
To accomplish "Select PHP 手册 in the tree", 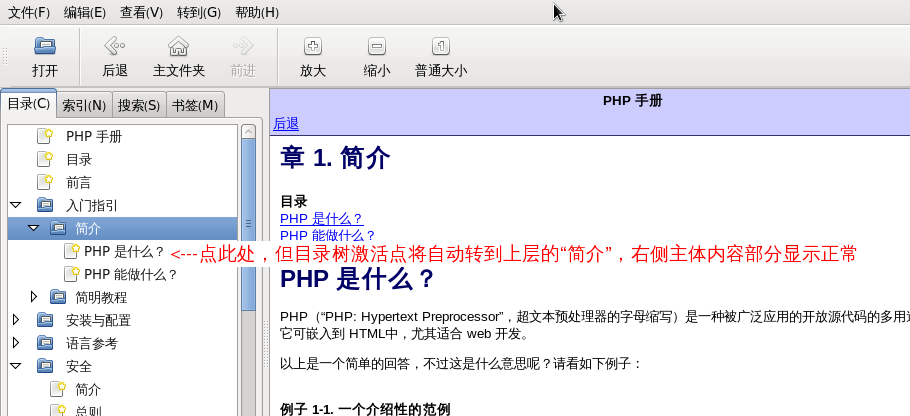I will 94,136.
